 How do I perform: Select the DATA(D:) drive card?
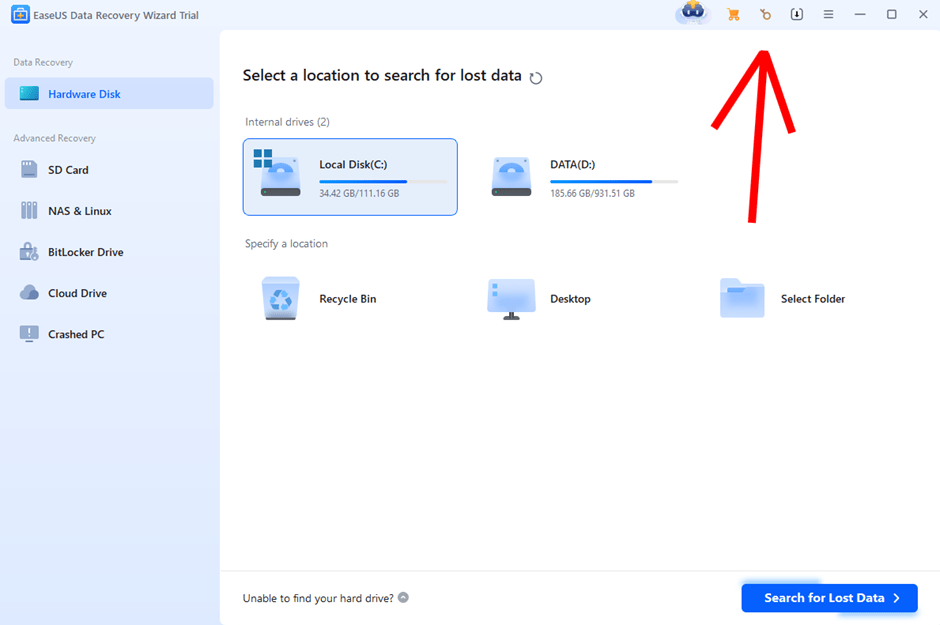click(583, 177)
